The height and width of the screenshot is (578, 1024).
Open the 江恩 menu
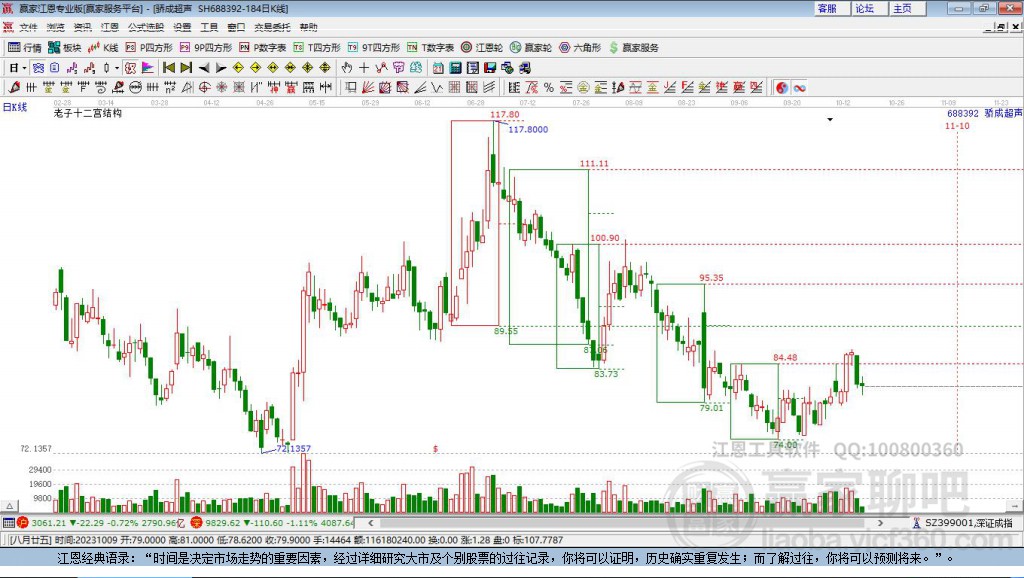[110, 27]
